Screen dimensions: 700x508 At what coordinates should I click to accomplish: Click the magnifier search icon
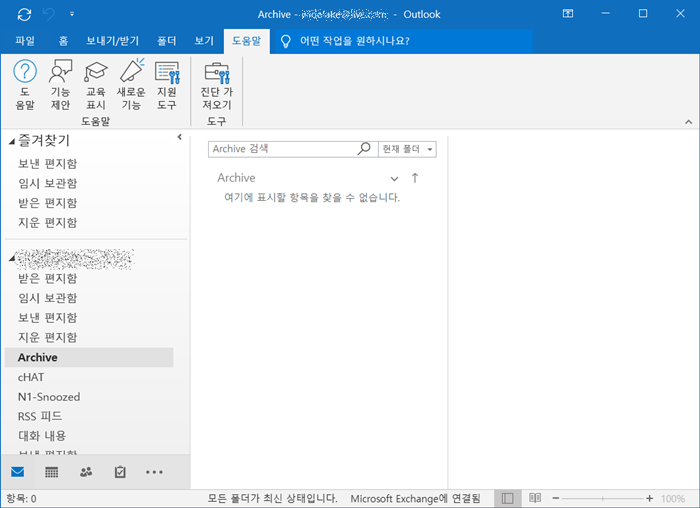tap(364, 149)
